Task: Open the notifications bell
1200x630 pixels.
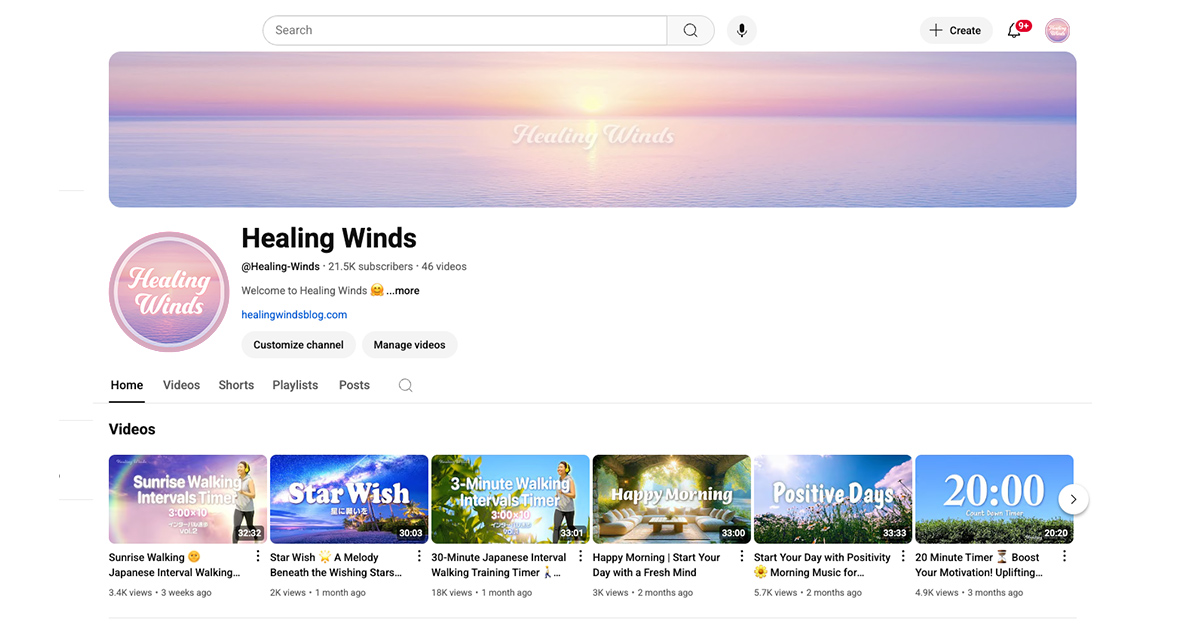Action: coord(1014,30)
